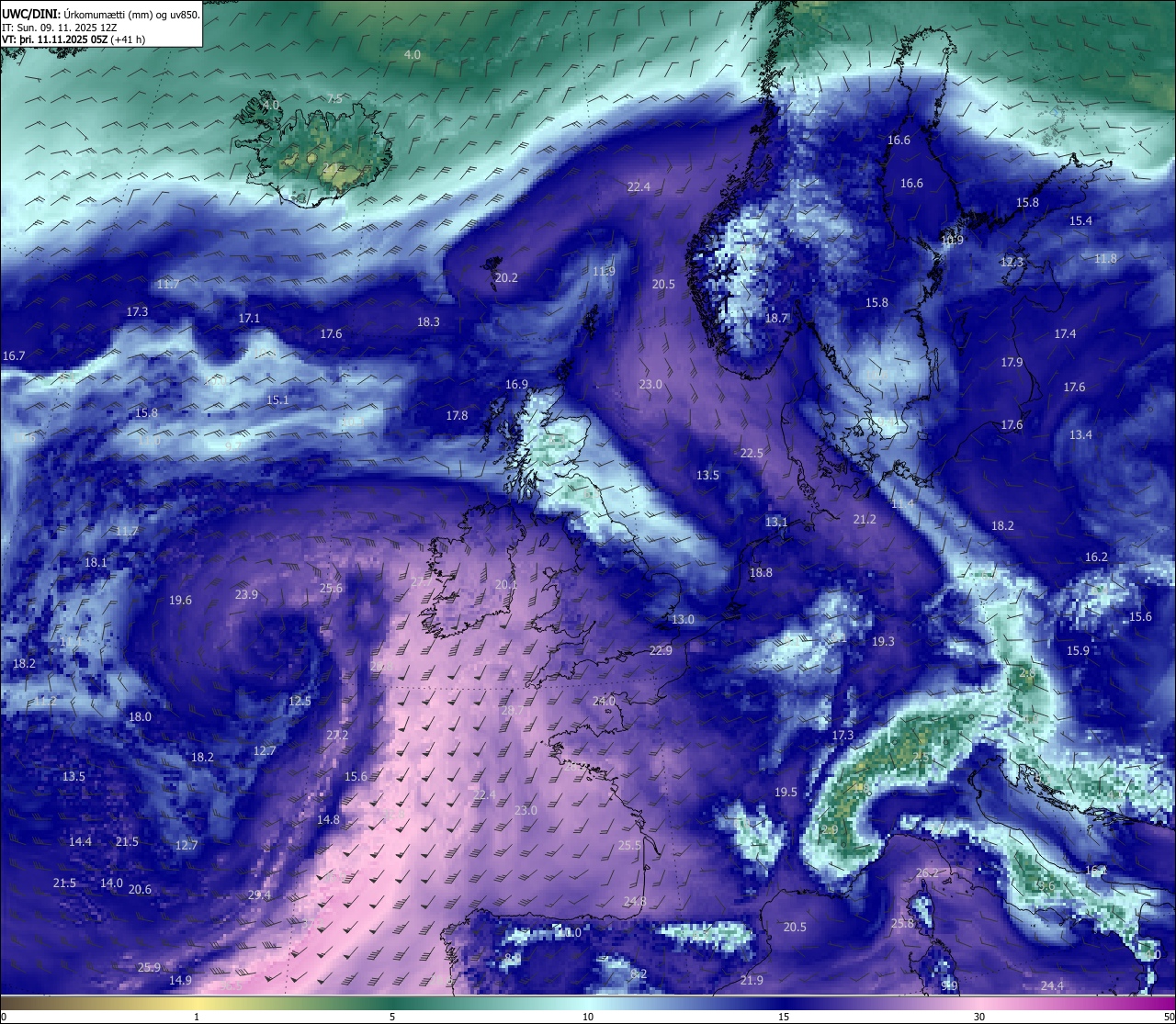
Task: Click the map value 14.0
Action: [x=111, y=883]
